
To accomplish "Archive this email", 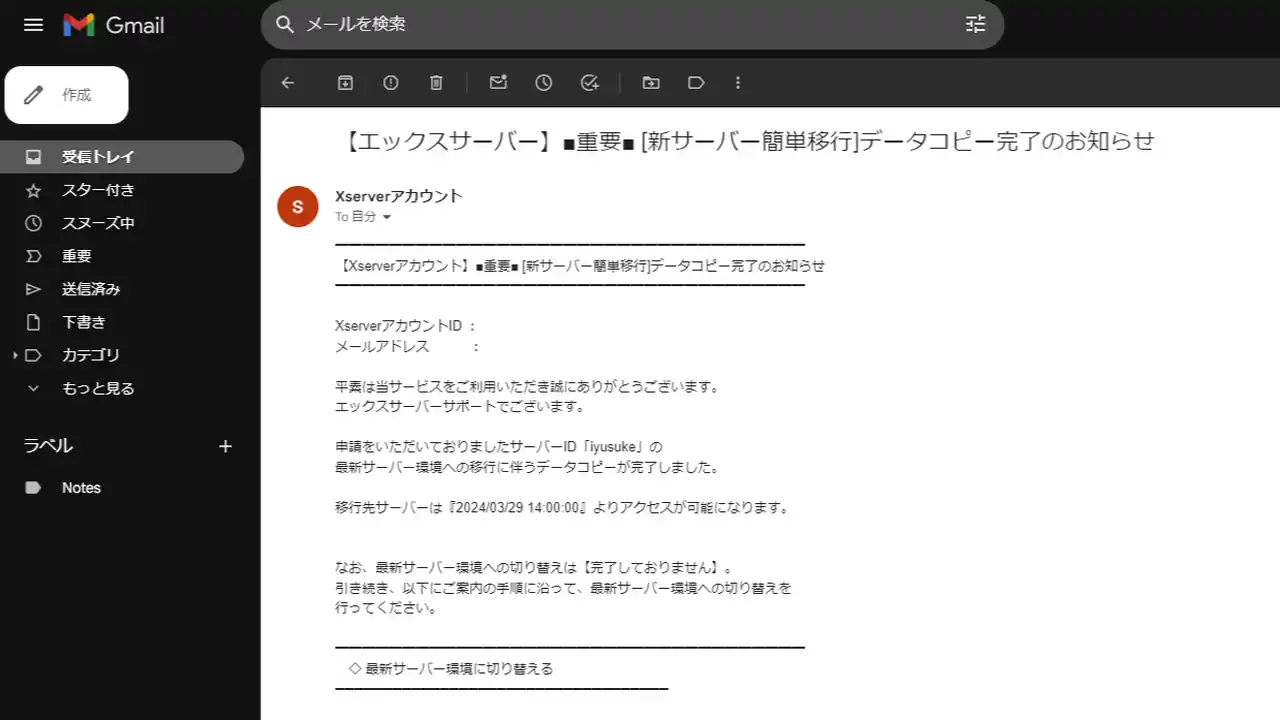I will pyautogui.click(x=345, y=83).
